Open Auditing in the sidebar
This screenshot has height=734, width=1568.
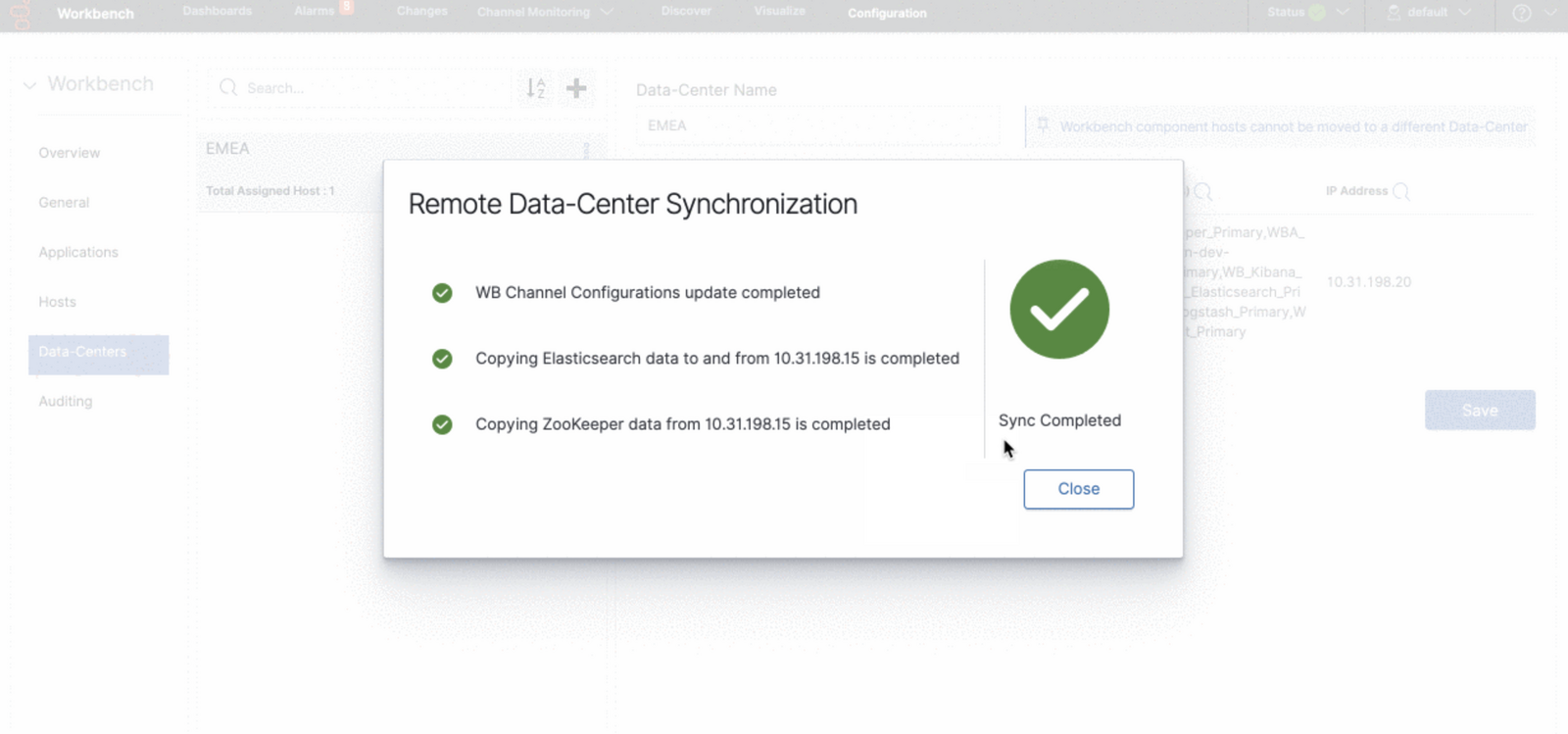pyautogui.click(x=66, y=401)
